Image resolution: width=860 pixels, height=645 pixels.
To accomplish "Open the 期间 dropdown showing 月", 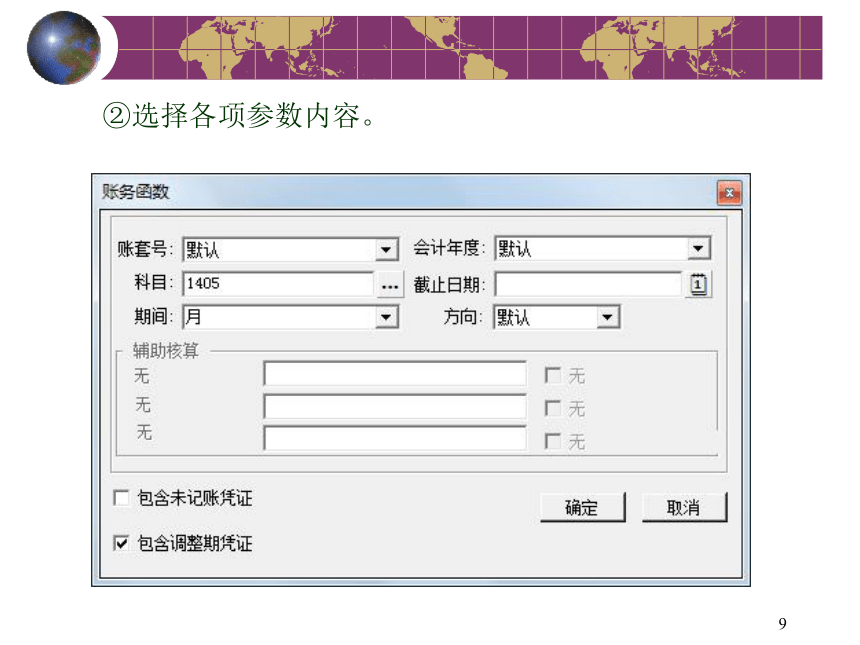I will point(290,317).
